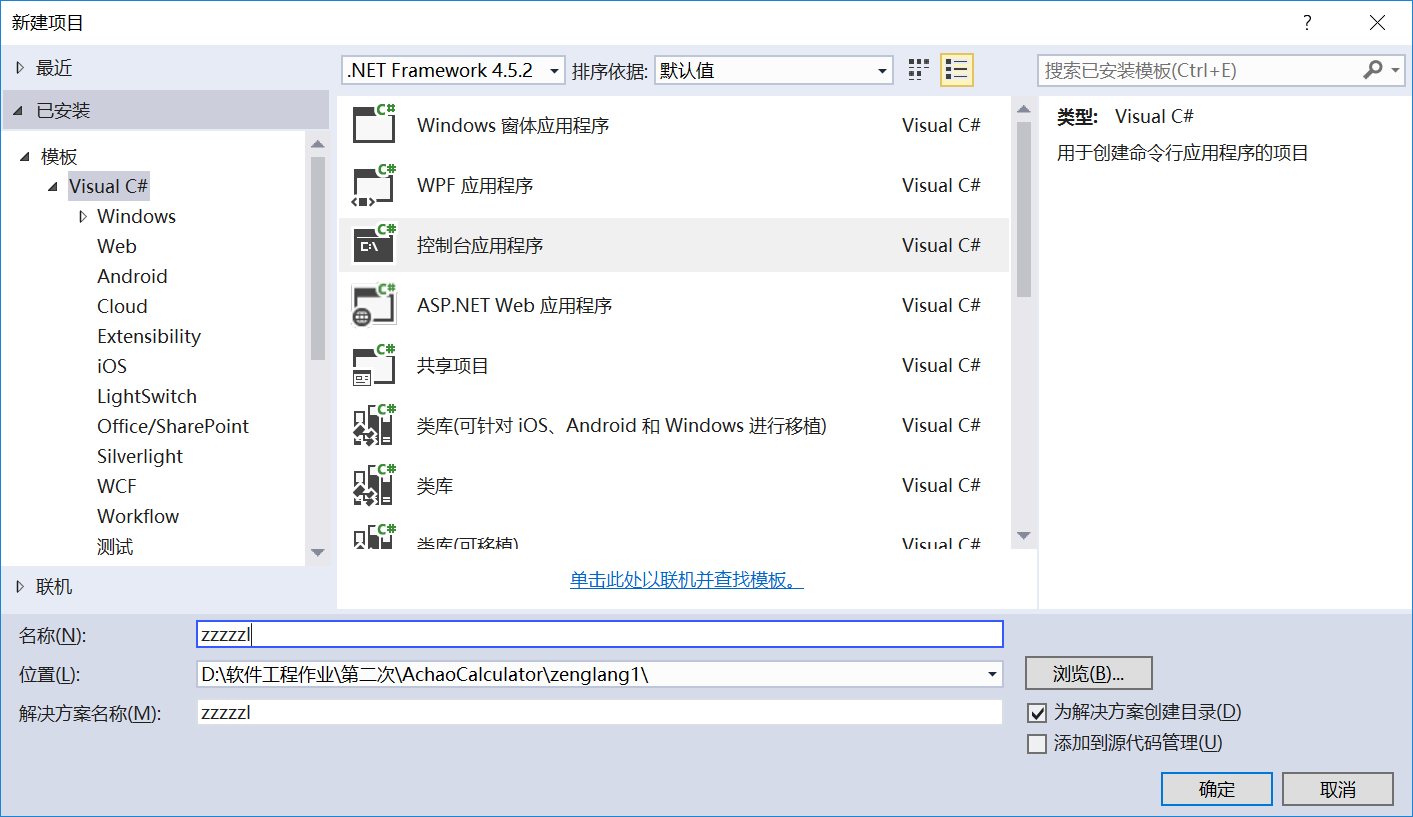1413x817 pixels.
Task: Click the template list scroll up arrow
Action: pos(1023,109)
